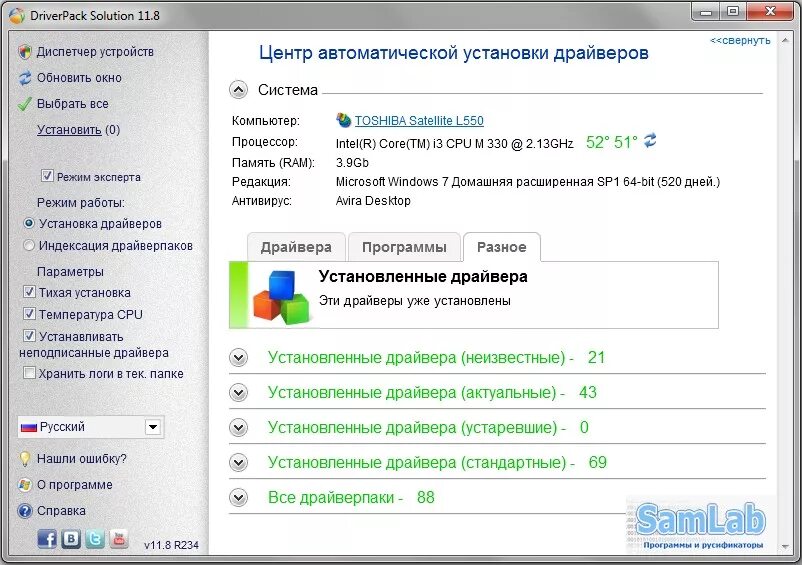Screen dimensions: 802x565
Task: Open Device Manager shield icon
Action: click(24, 52)
